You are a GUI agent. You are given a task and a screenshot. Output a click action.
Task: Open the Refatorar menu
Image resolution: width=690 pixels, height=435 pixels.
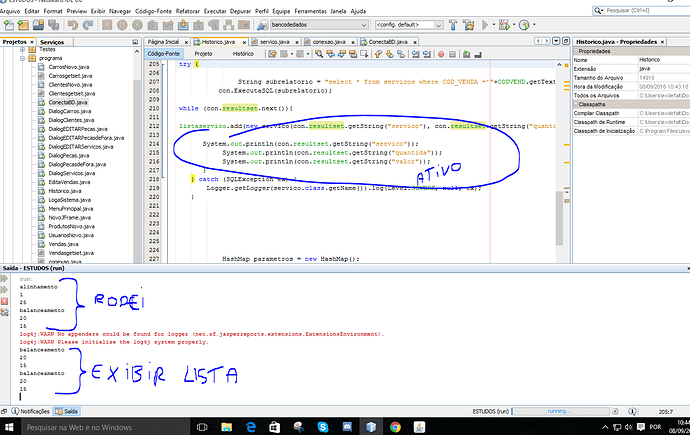[x=187, y=11]
